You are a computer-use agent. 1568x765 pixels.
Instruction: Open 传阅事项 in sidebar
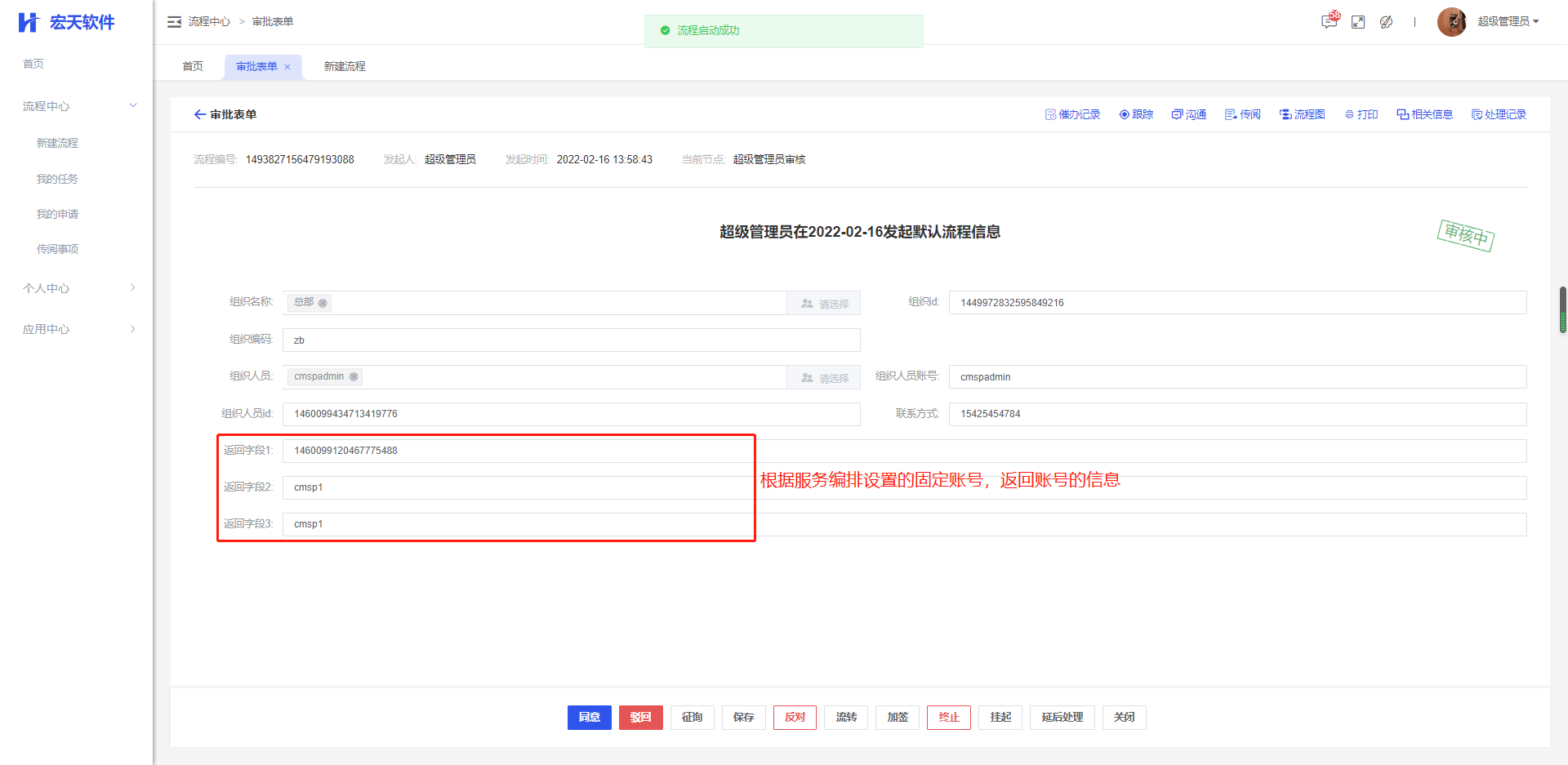tap(57, 249)
